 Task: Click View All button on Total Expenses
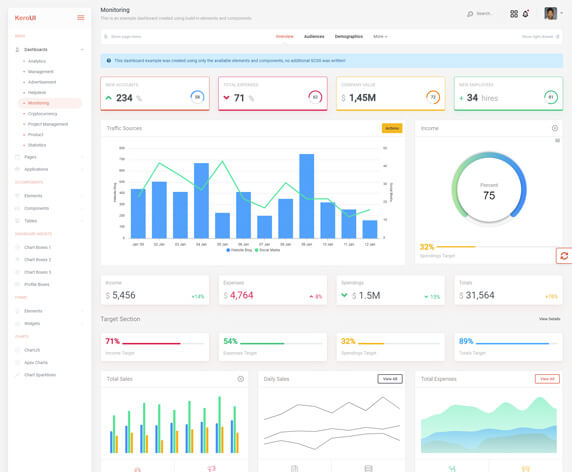pyautogui.click(x=547, y=379)
